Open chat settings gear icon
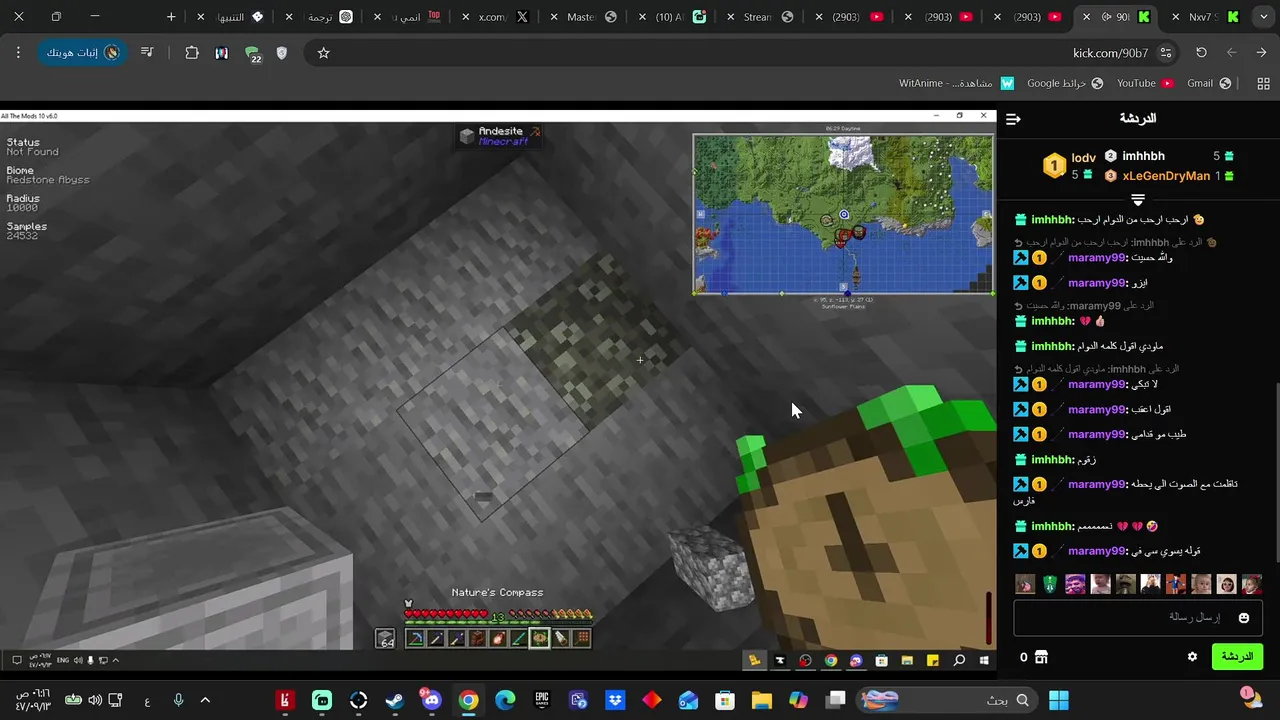The image size is (1280, 720). pos(1192,657)
